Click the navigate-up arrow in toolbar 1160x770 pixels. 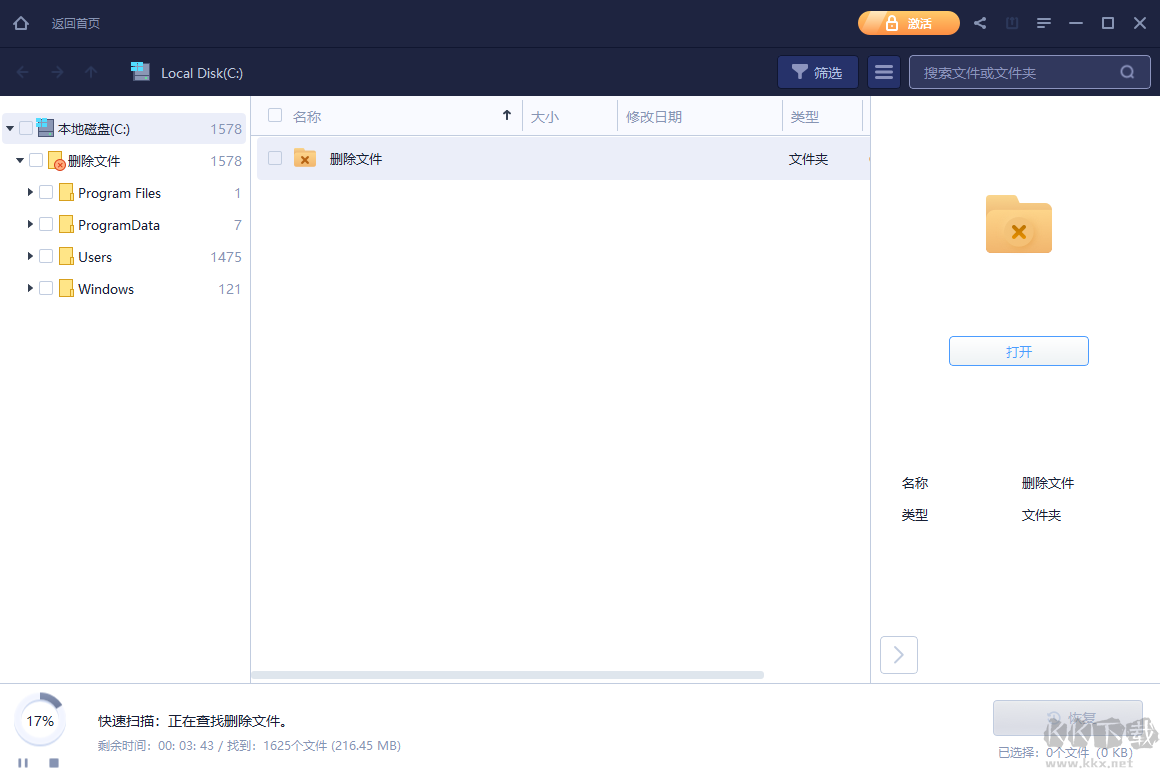(91, 72)
